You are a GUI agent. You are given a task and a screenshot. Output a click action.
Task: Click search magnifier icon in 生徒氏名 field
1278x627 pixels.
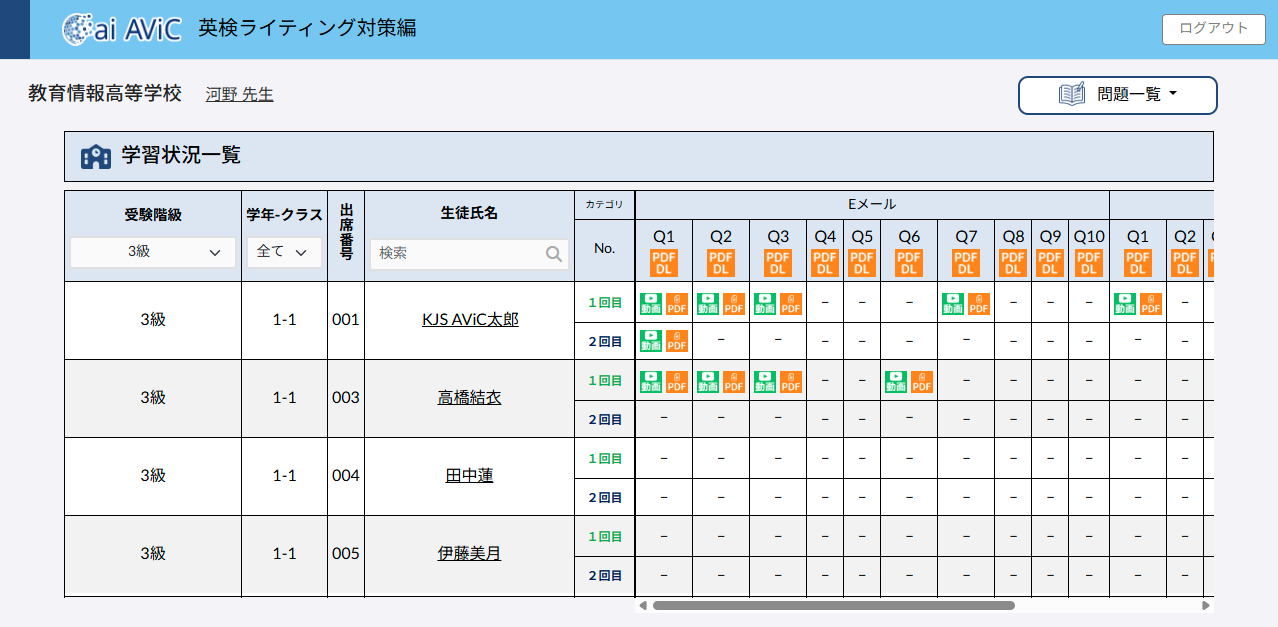coord(554,254)
